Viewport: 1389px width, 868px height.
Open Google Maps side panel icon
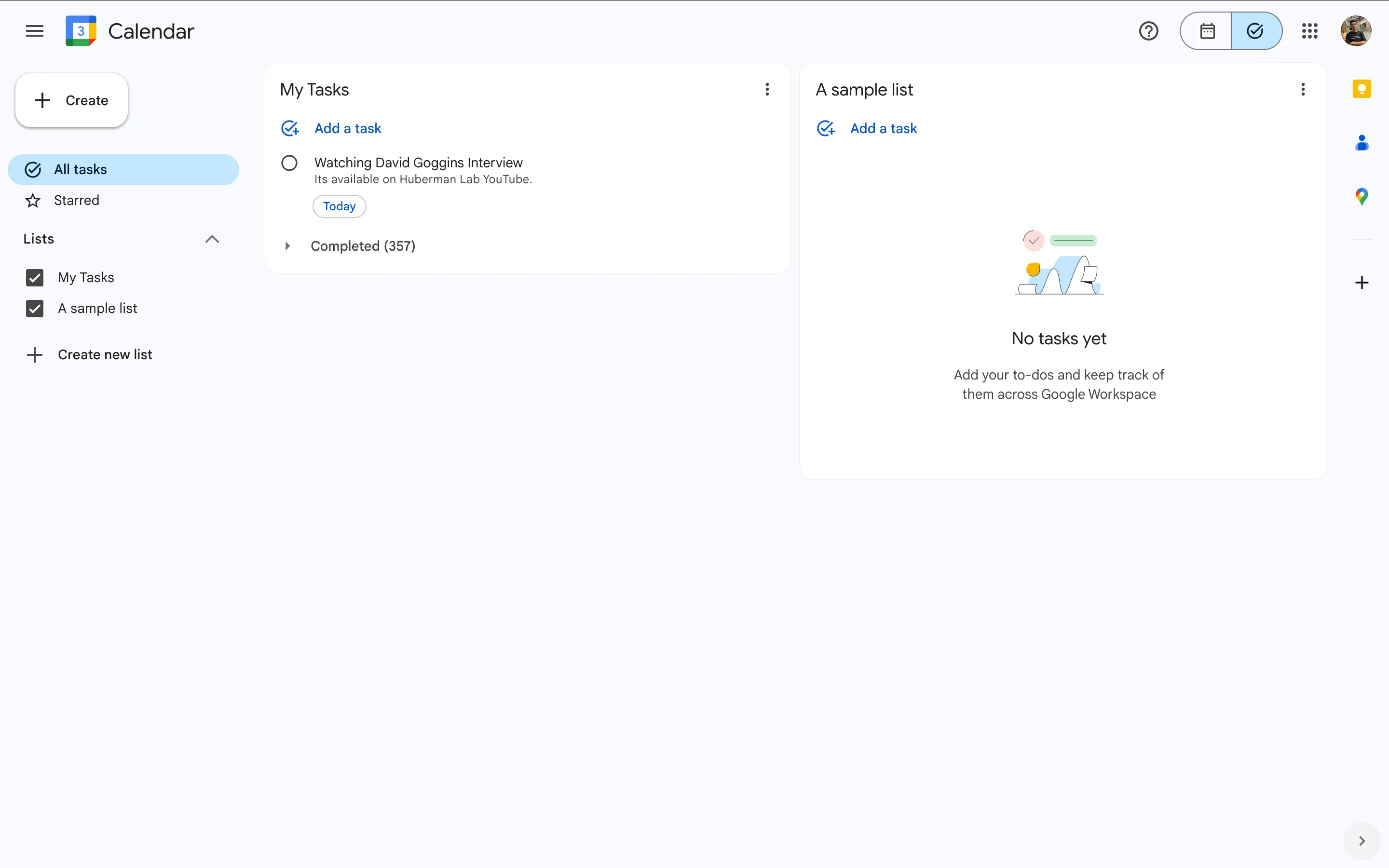[1362, 197]
